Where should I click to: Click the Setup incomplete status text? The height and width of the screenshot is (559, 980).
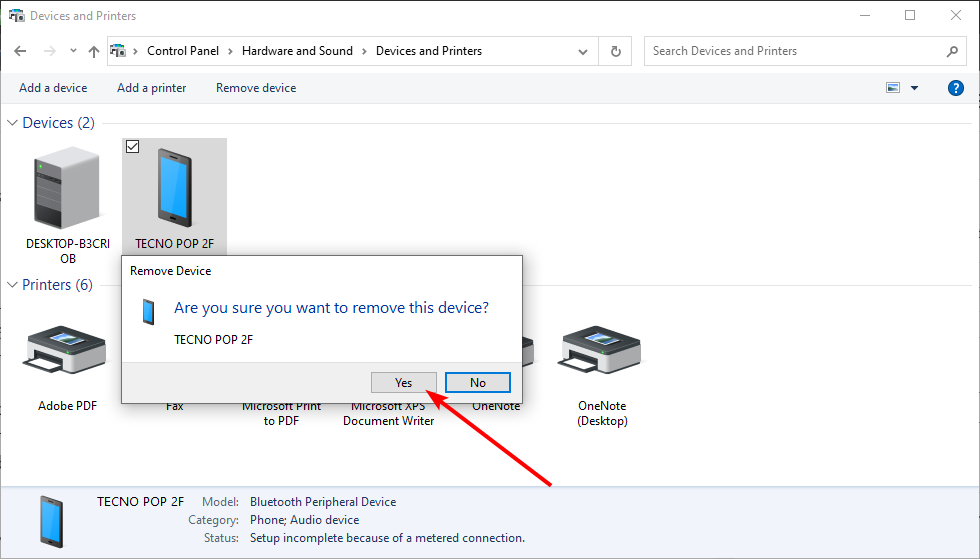tap(388, 538)
